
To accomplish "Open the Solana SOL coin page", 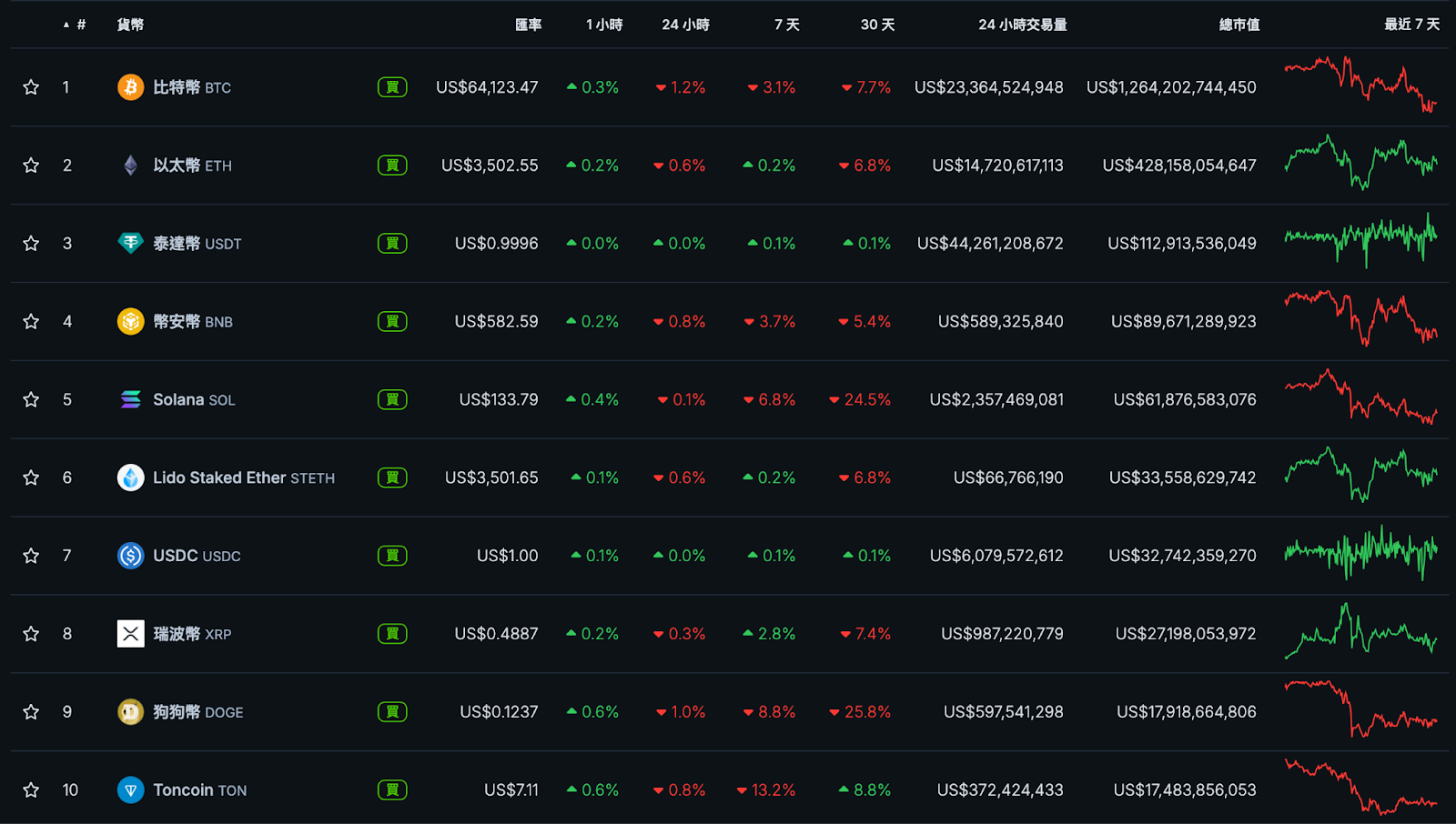I will (194, 399).
